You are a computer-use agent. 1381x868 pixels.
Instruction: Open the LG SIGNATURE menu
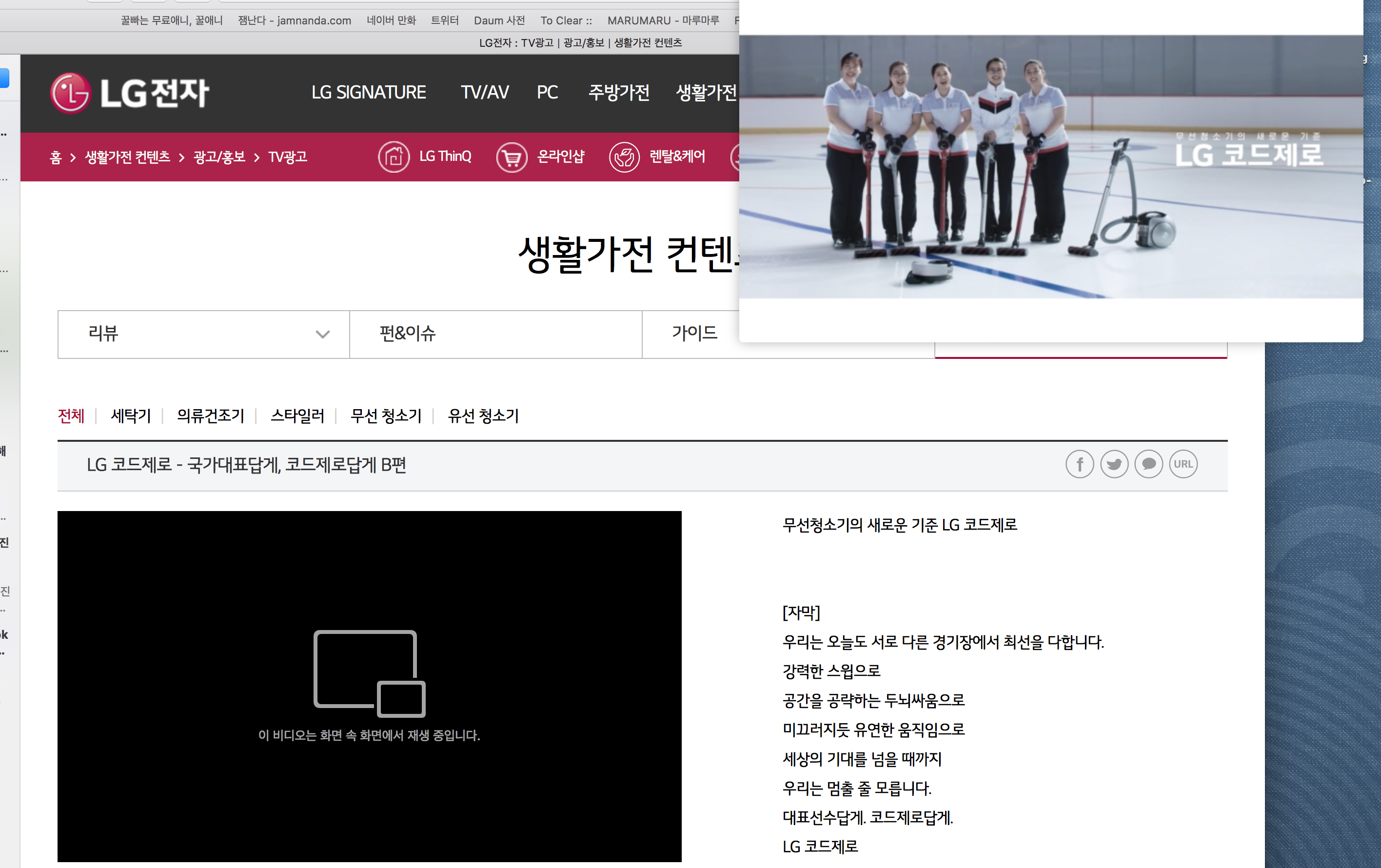368,92
